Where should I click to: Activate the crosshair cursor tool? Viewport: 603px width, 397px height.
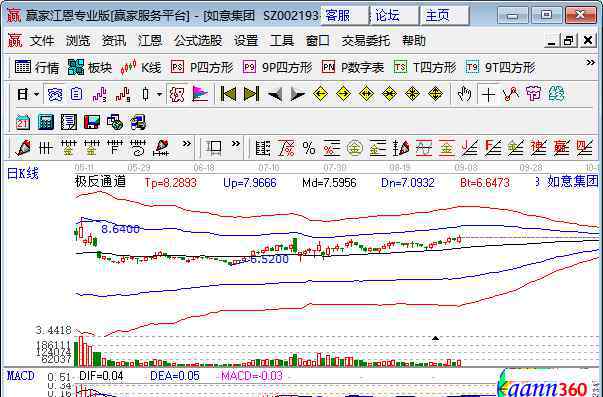click(x=488, y=94)
